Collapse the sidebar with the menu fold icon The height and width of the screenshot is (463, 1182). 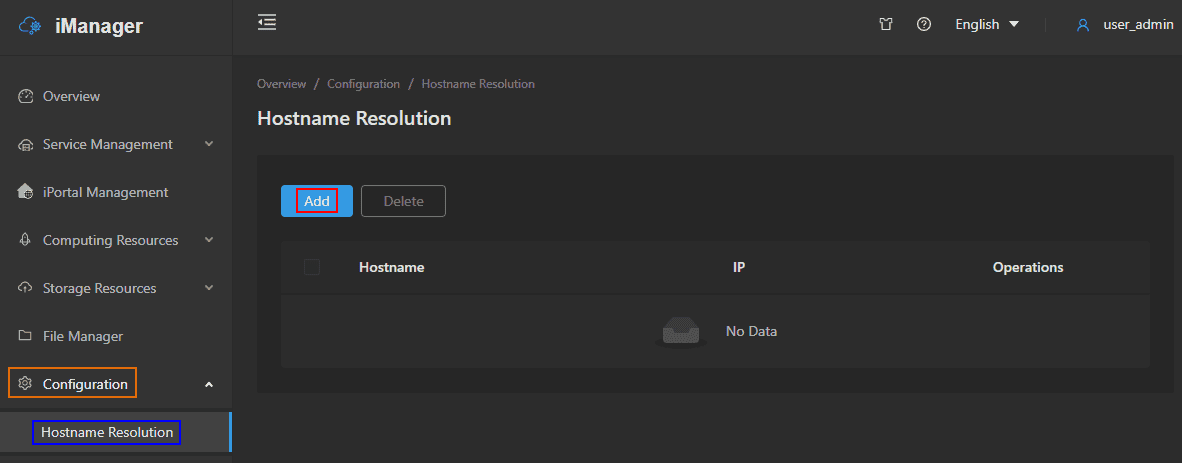point(267,22)
